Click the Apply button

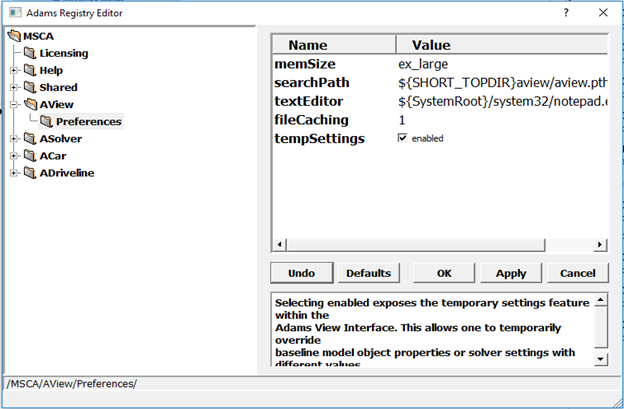tap(511, 273)
